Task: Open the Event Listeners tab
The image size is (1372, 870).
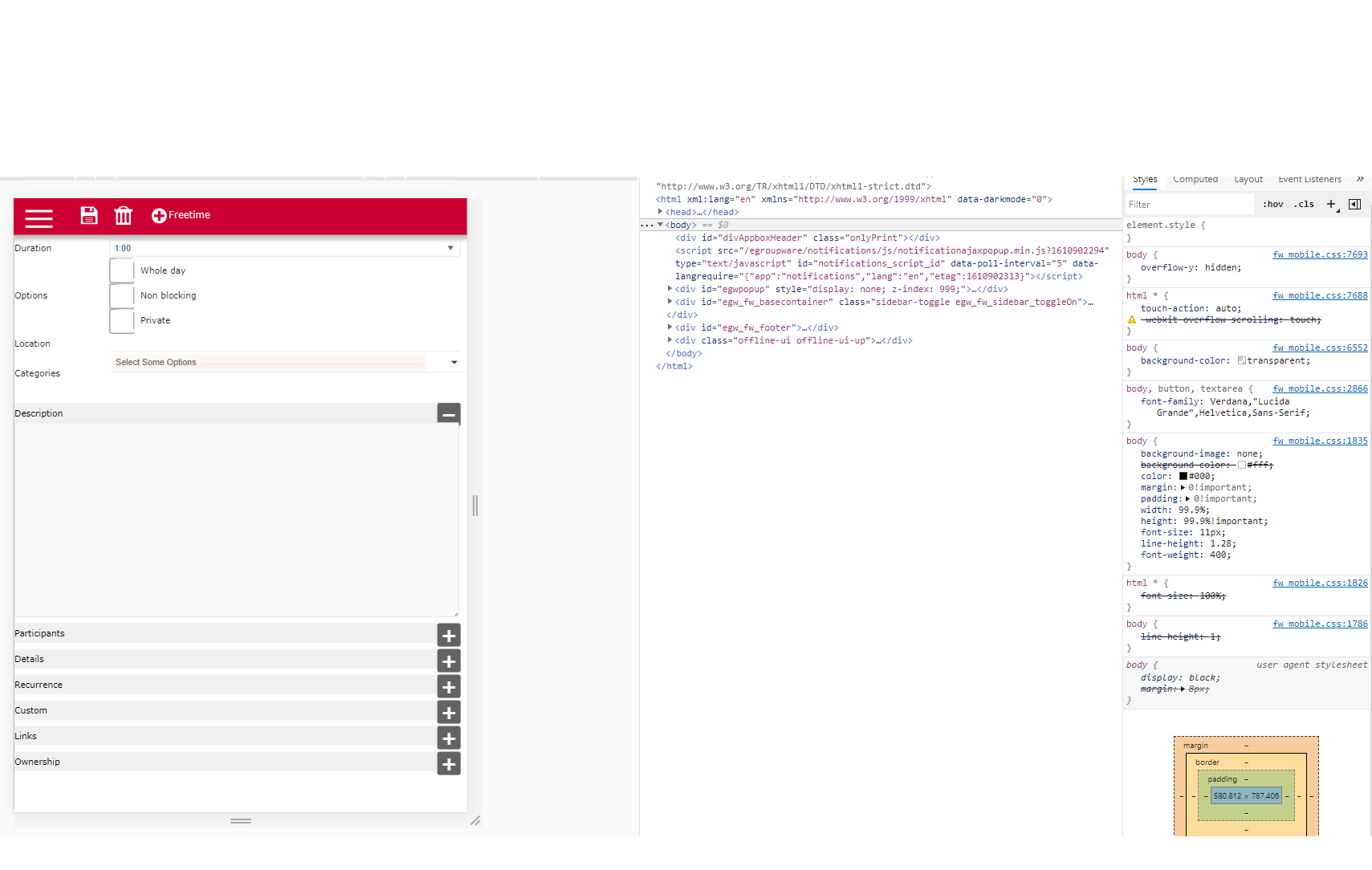Action: (x=1309, y=180)
